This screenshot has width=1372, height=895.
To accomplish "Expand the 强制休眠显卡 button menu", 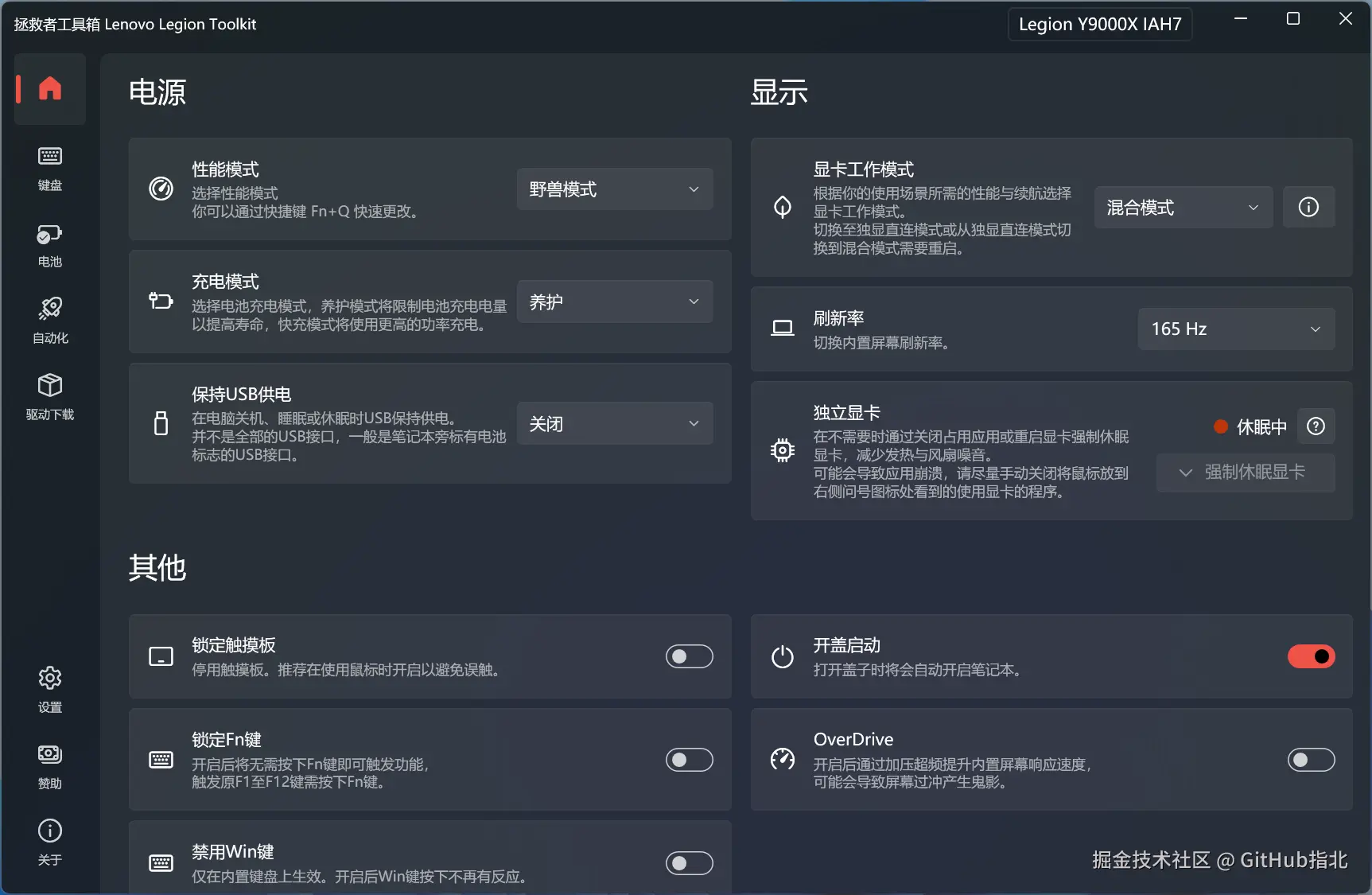I will click(1246, 473).
